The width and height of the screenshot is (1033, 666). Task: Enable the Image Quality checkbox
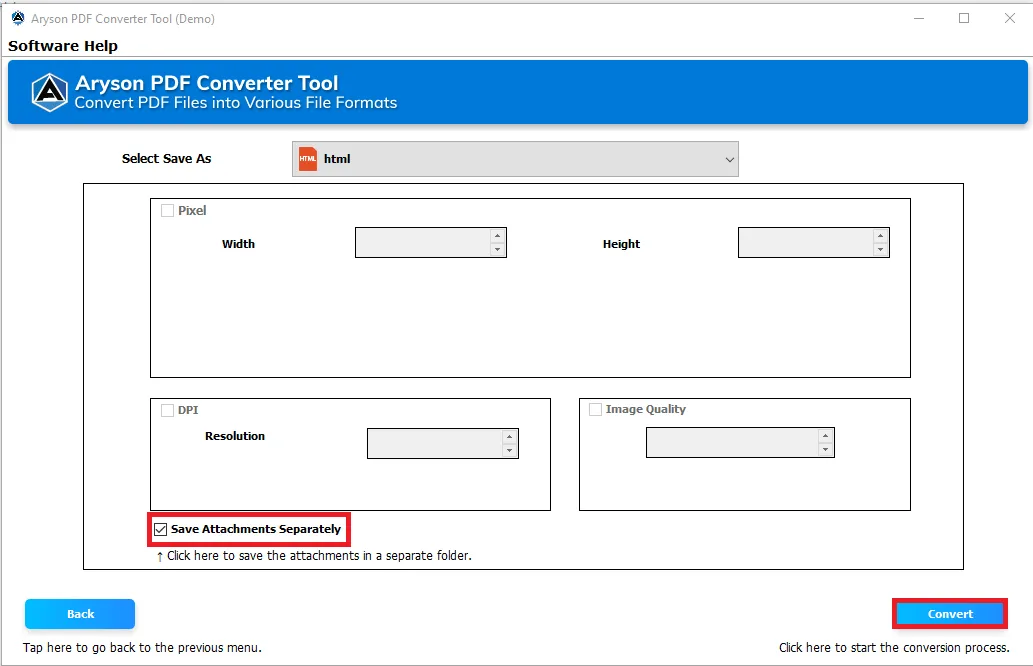(596, 409)
